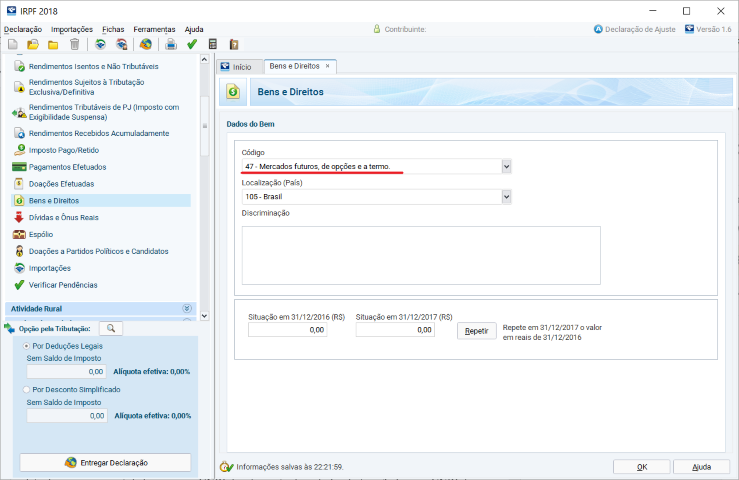Click the green checkmark toolbar icon
Screen dimensions: 739x480
192,45
